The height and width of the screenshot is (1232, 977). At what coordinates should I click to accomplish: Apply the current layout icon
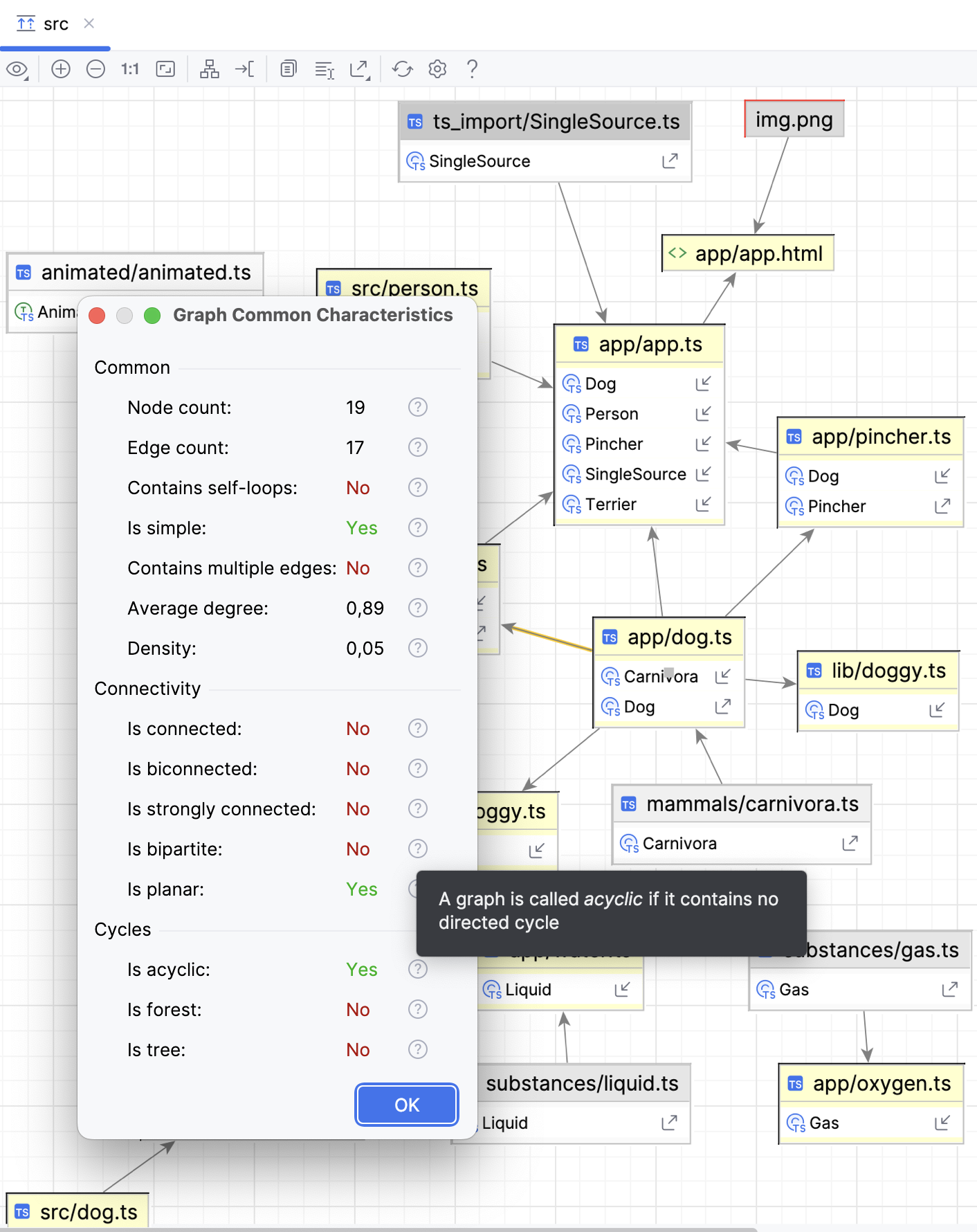210,69
